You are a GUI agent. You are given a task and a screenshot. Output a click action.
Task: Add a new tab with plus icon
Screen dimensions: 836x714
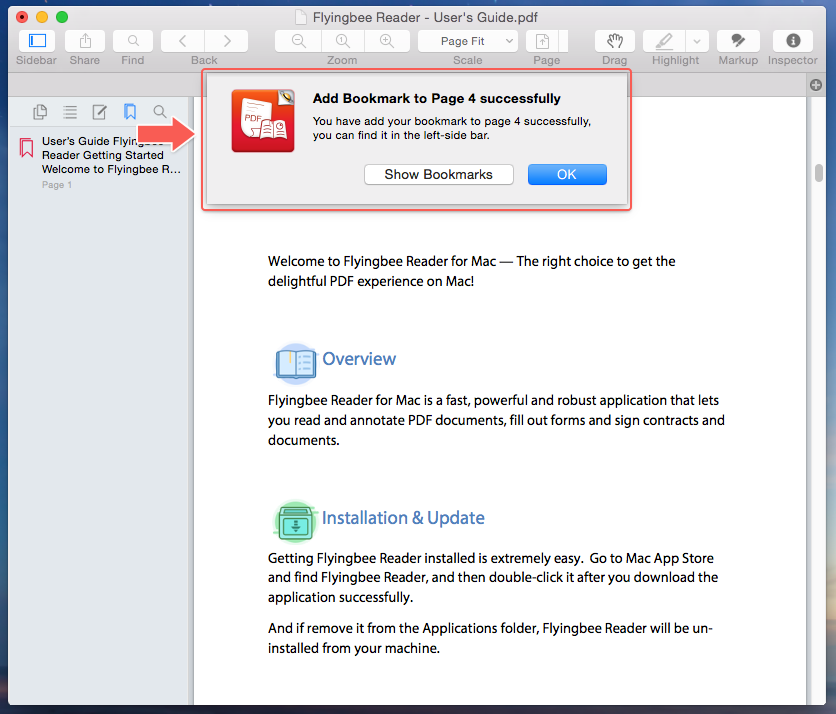click(x=816, y=85)
